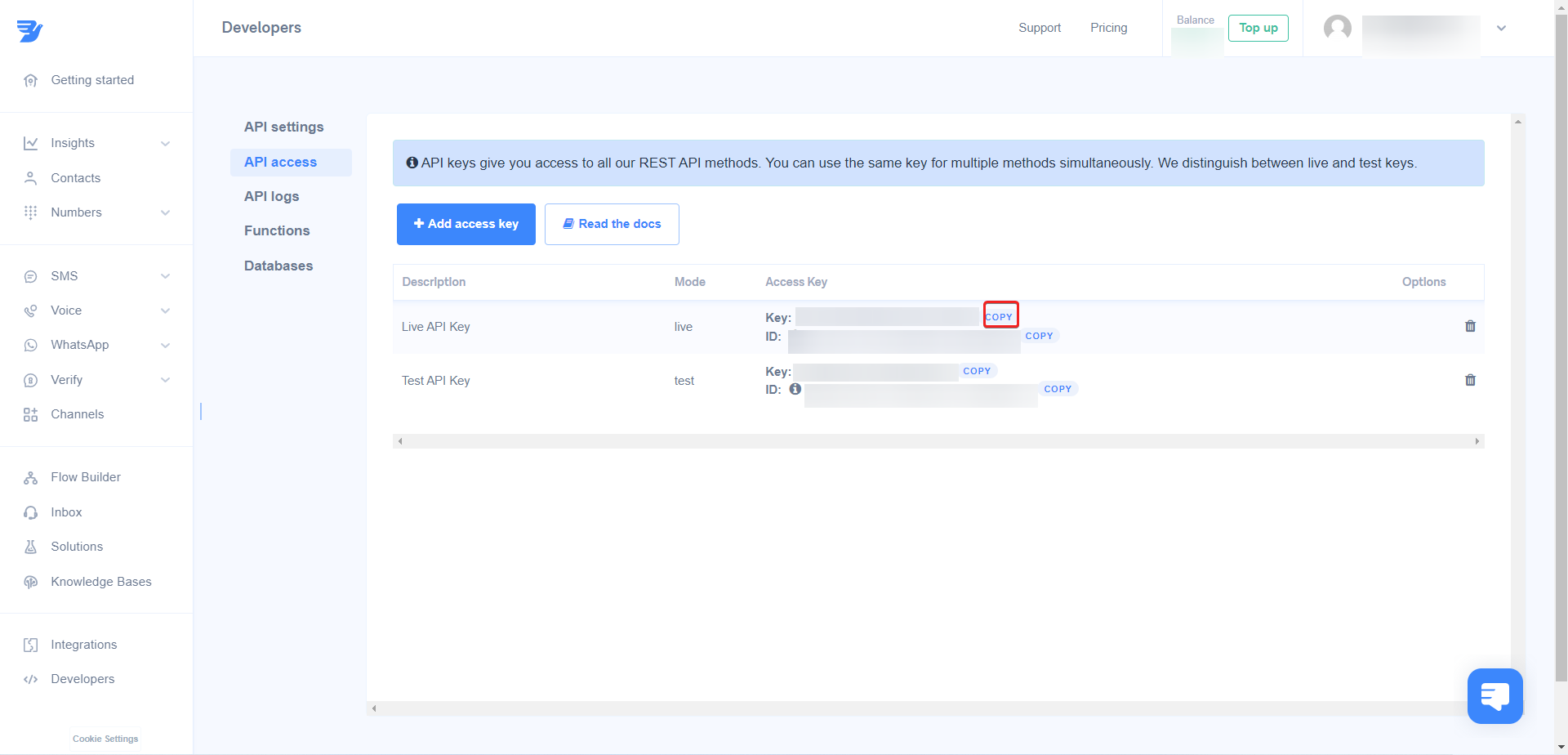Open Read the docs link
This screenshot has width=1568, height=755.
612,224
